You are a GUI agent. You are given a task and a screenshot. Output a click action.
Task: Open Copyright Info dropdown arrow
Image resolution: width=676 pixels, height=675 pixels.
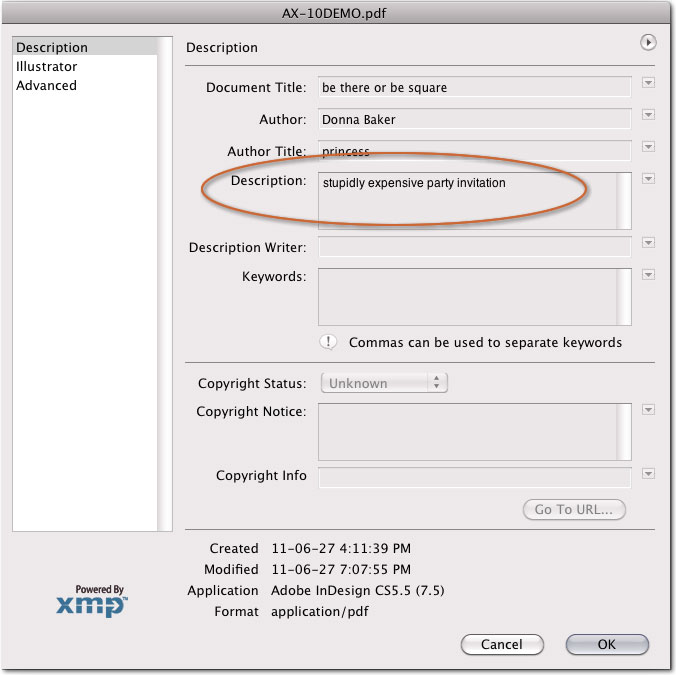[648, 474]
